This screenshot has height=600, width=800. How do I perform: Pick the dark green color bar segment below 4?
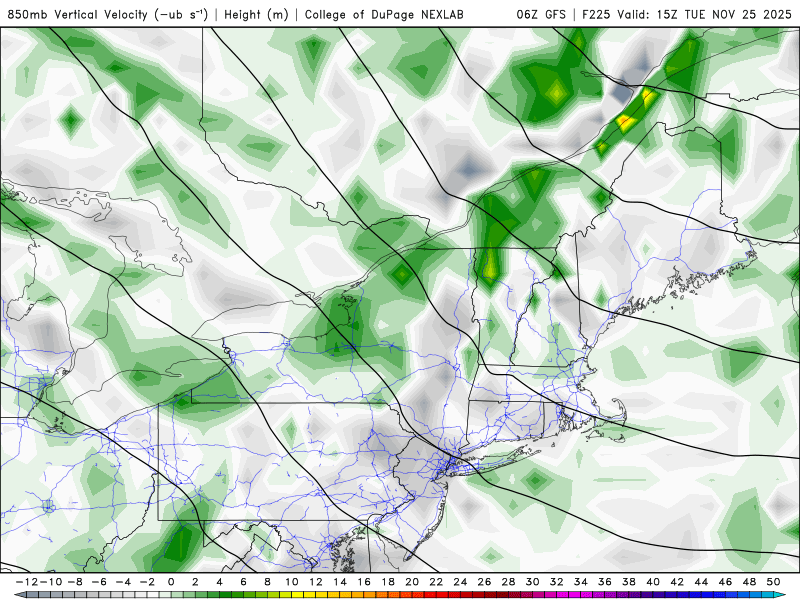[x=226, y=595]
